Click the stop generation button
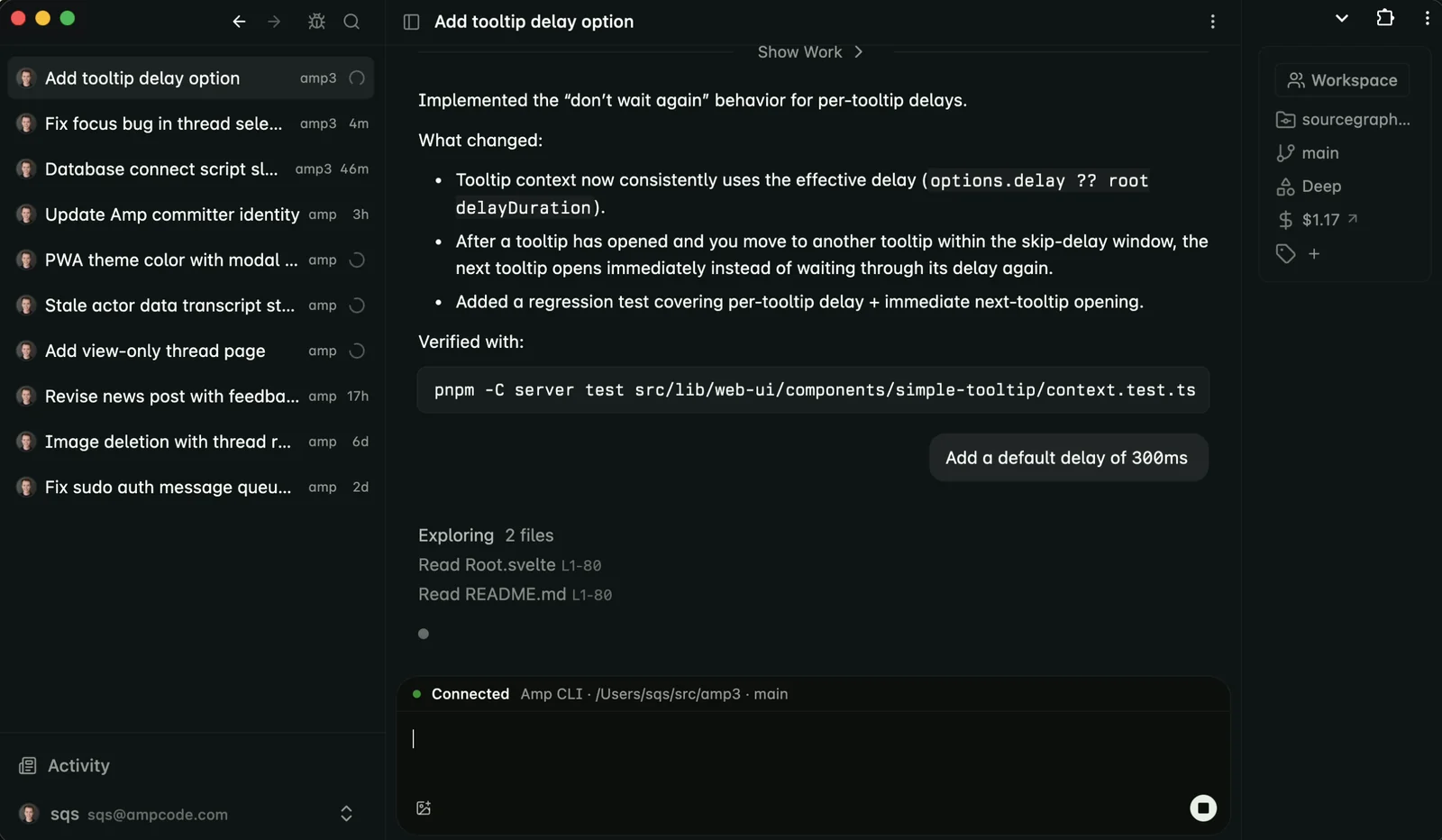 click(1203, 808)
